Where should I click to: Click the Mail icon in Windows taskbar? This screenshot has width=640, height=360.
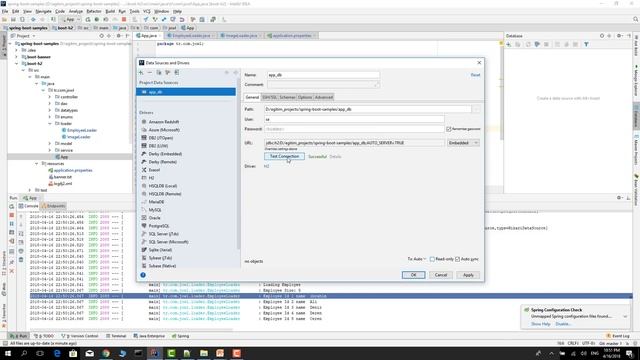click(89, 353)
